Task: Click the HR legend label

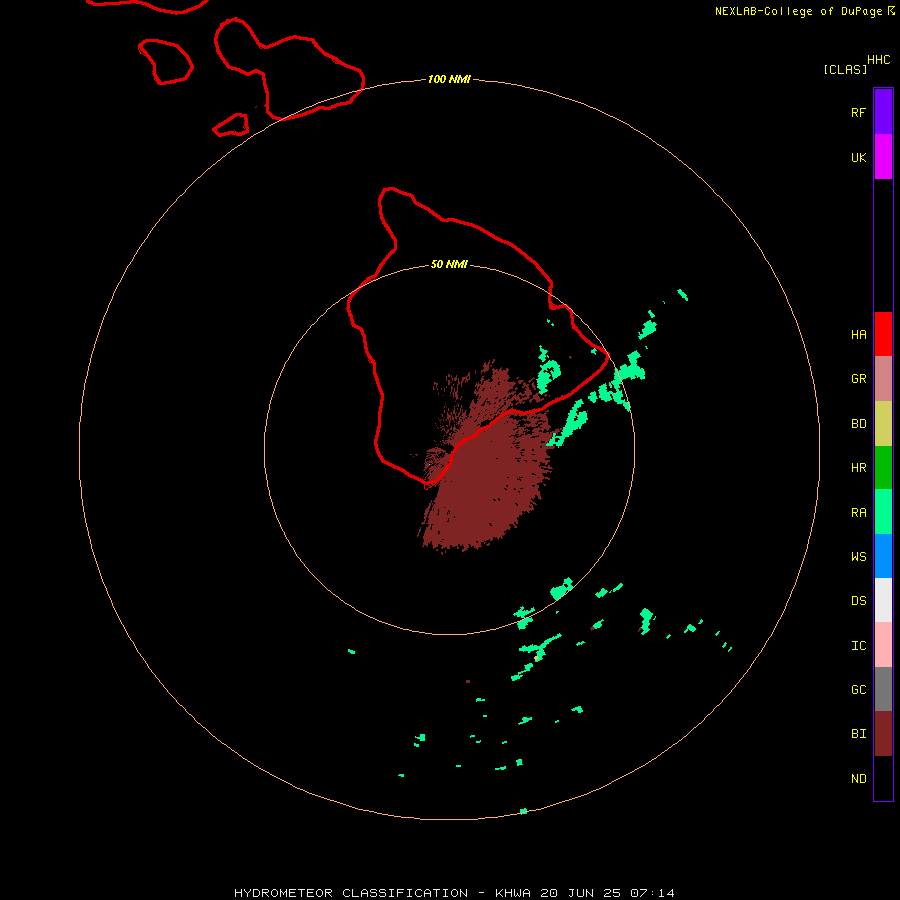Action: pos(858,468)
